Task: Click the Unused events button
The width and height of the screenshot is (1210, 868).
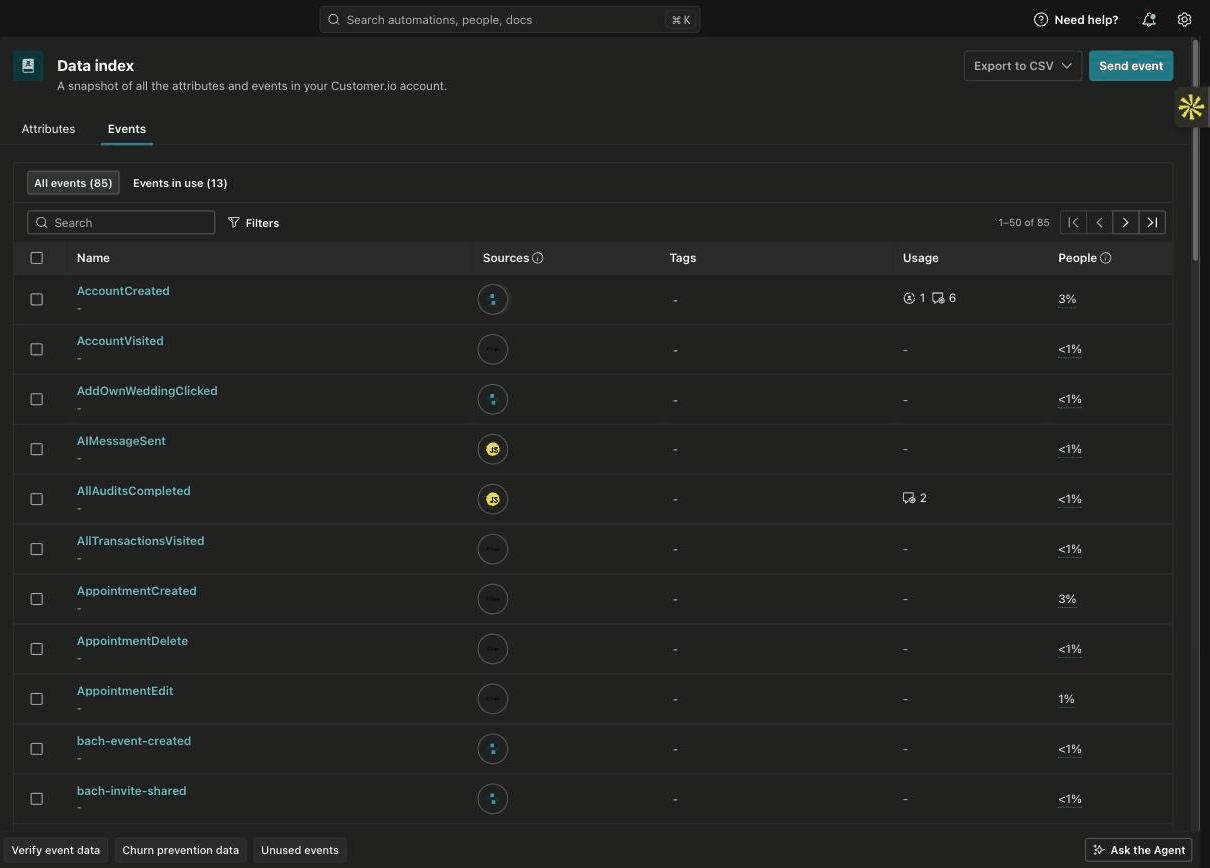Action: click(300, 850)
